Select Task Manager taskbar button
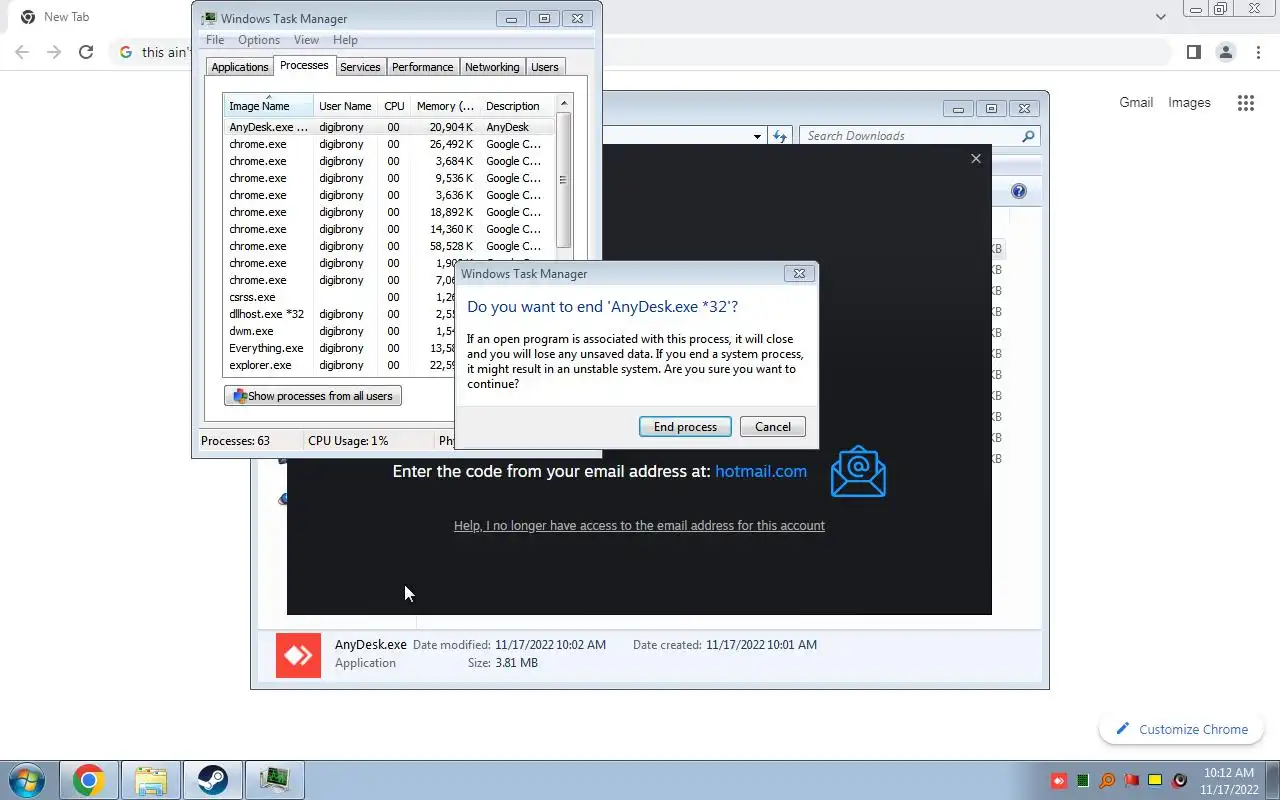The height and width of the screenshot is (800, 1280). coord(274,780)
